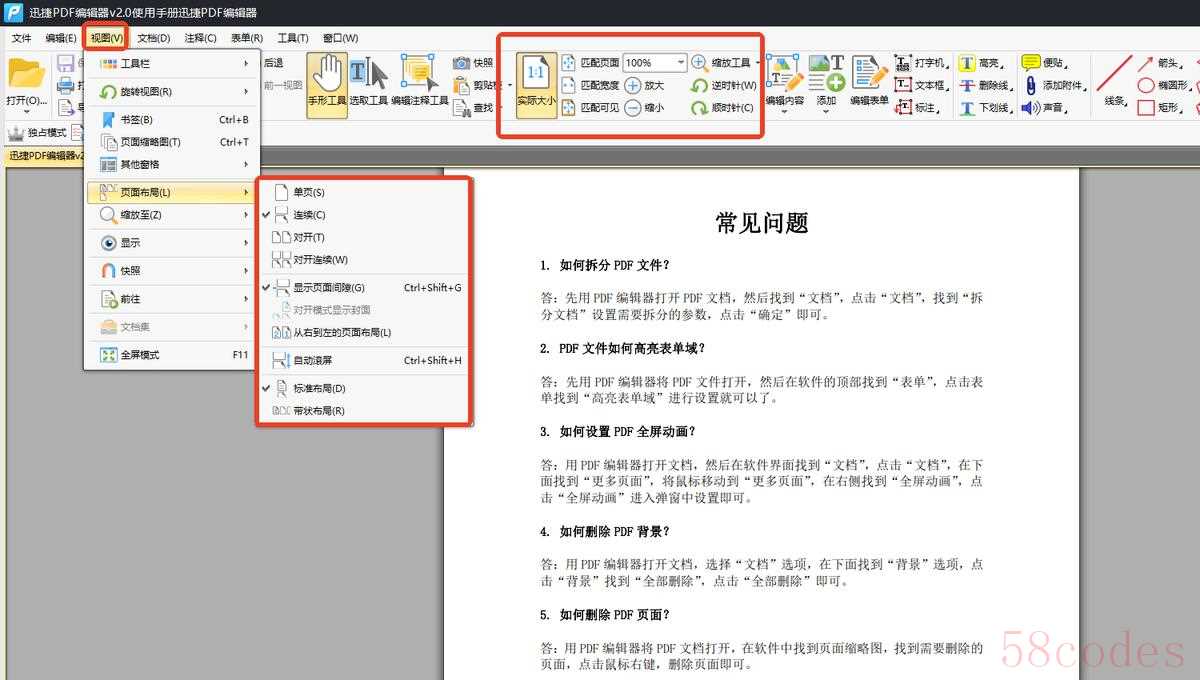This screenshot has width=1200, height=680.
Task: Open the 编辑(E) menu
Action: coord(61,38)
